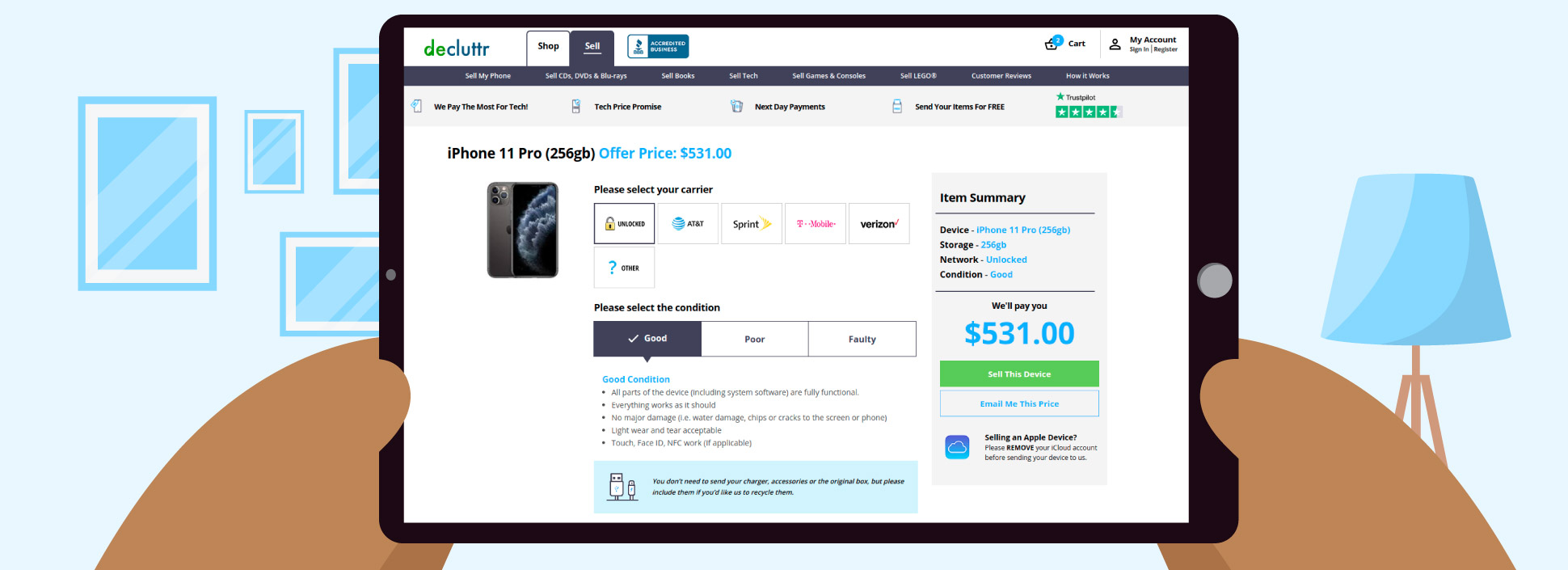
Task: Click the Tech Price Promise phone icon
Action: point(575,106)
